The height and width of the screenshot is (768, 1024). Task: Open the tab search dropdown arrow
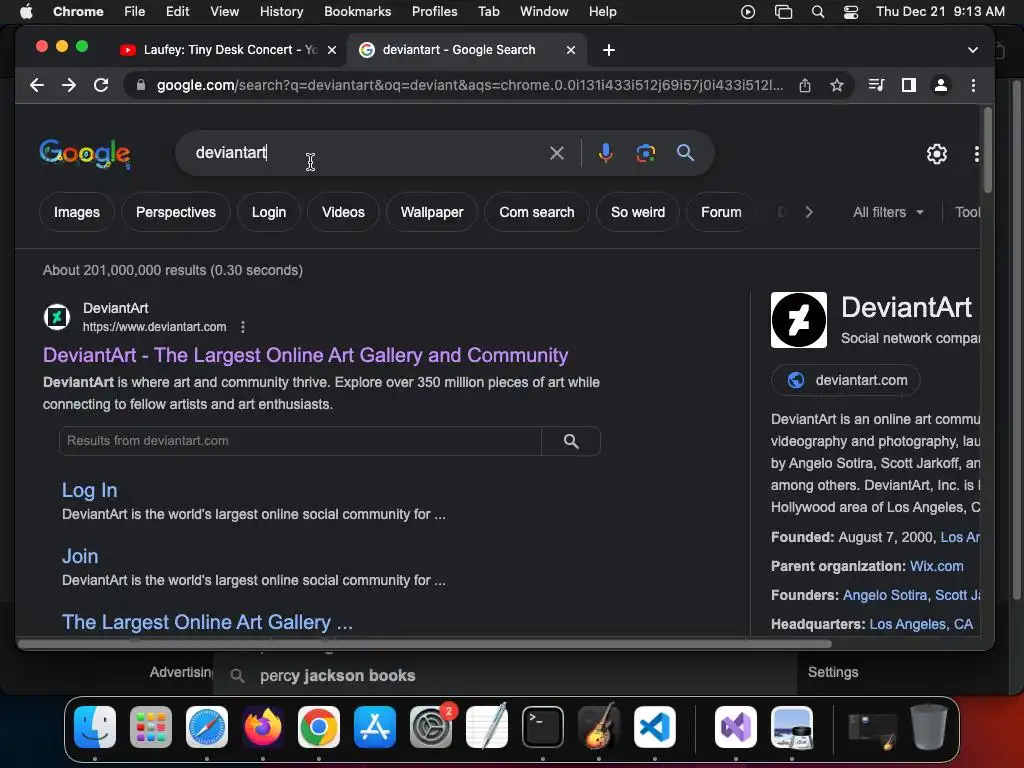coord(972,50)
